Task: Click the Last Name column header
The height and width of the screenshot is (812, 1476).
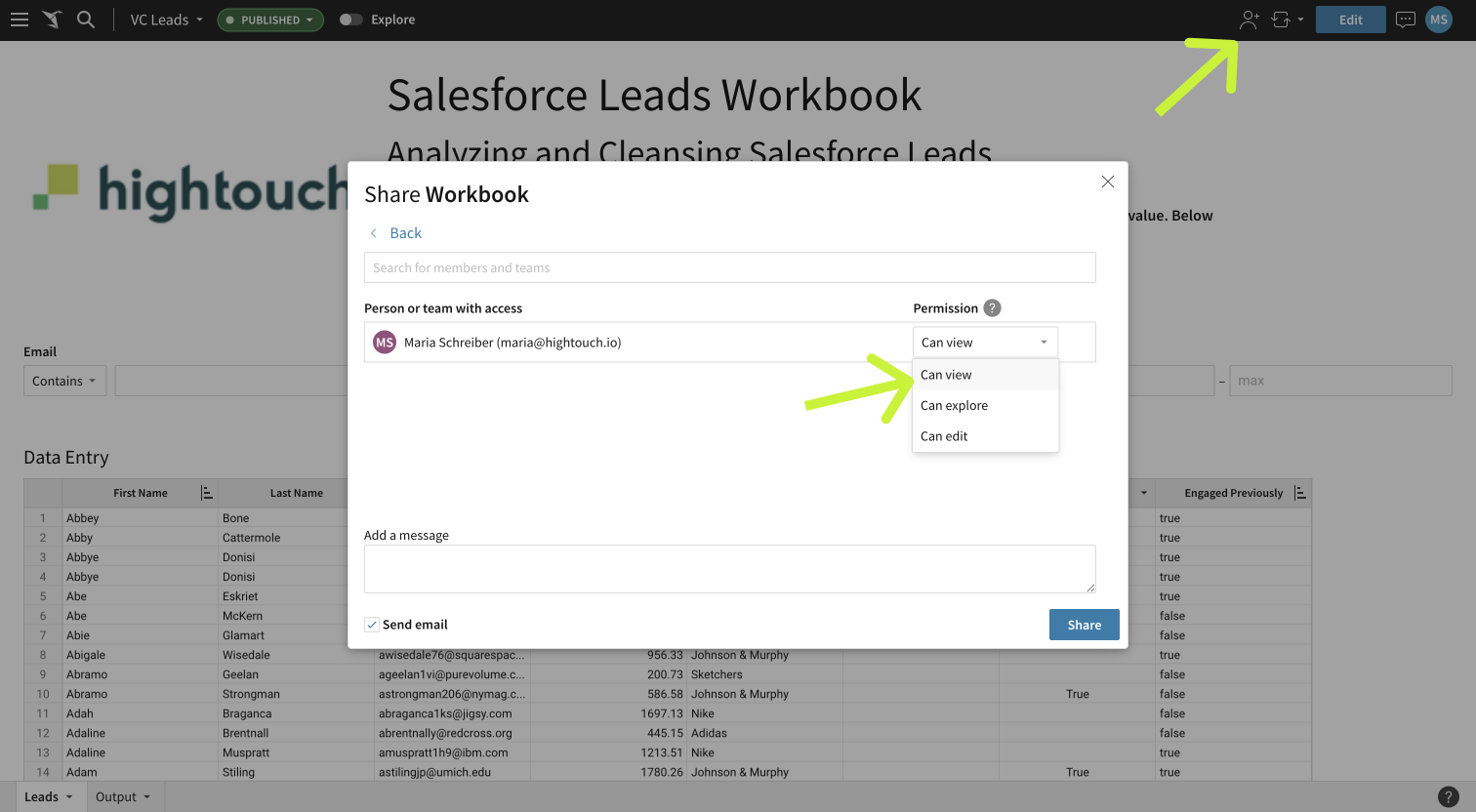Action: click(x=297, y=493)
